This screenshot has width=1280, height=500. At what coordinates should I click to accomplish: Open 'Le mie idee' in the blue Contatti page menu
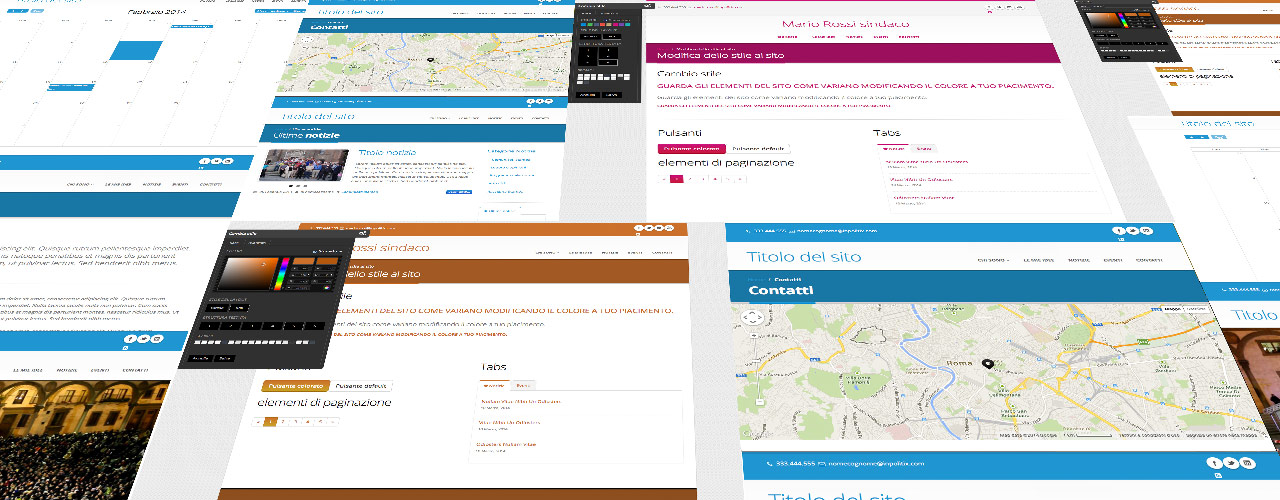coord(1038,260)
